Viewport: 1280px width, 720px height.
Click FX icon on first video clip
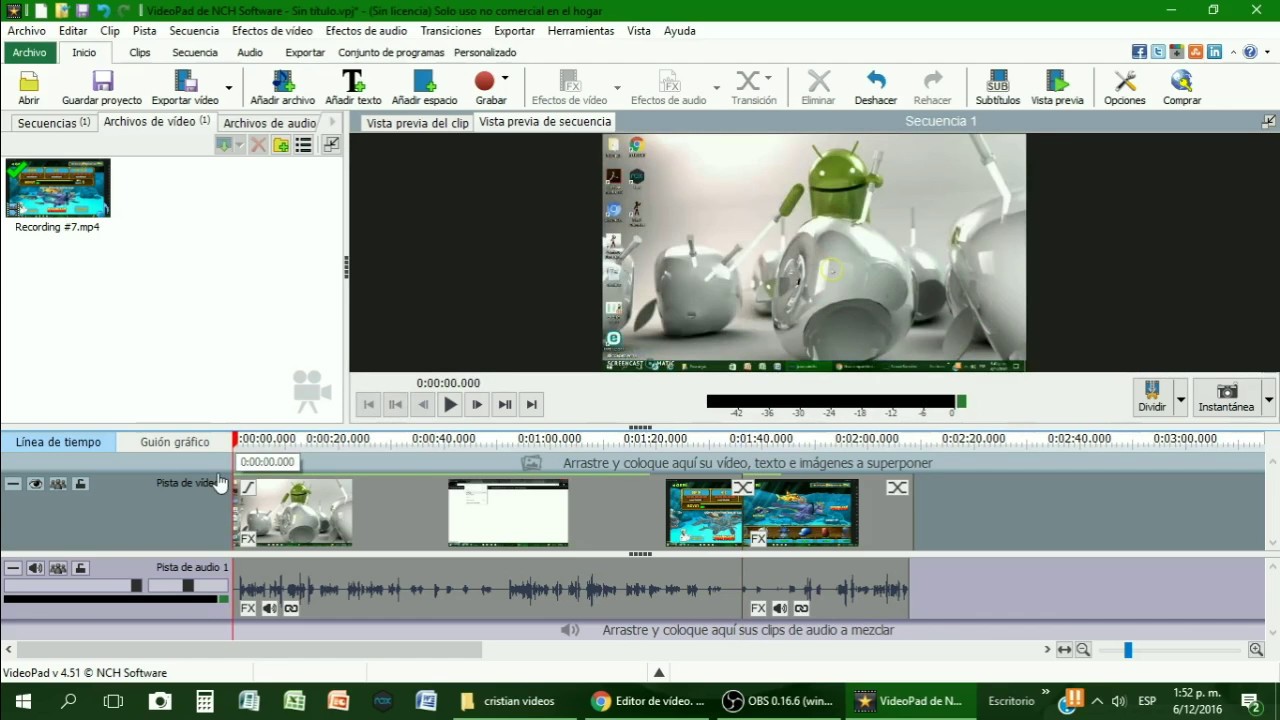(248, 539)
